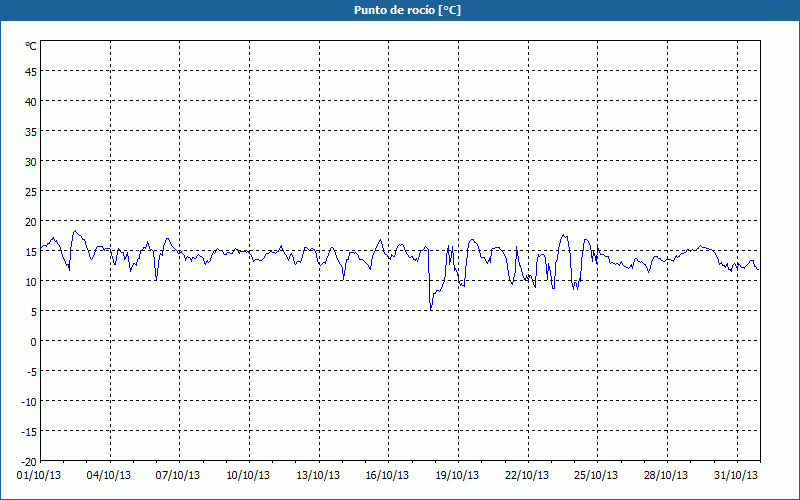Click the -10 y-axis value

pyautogui.click(x=29, y=402)
